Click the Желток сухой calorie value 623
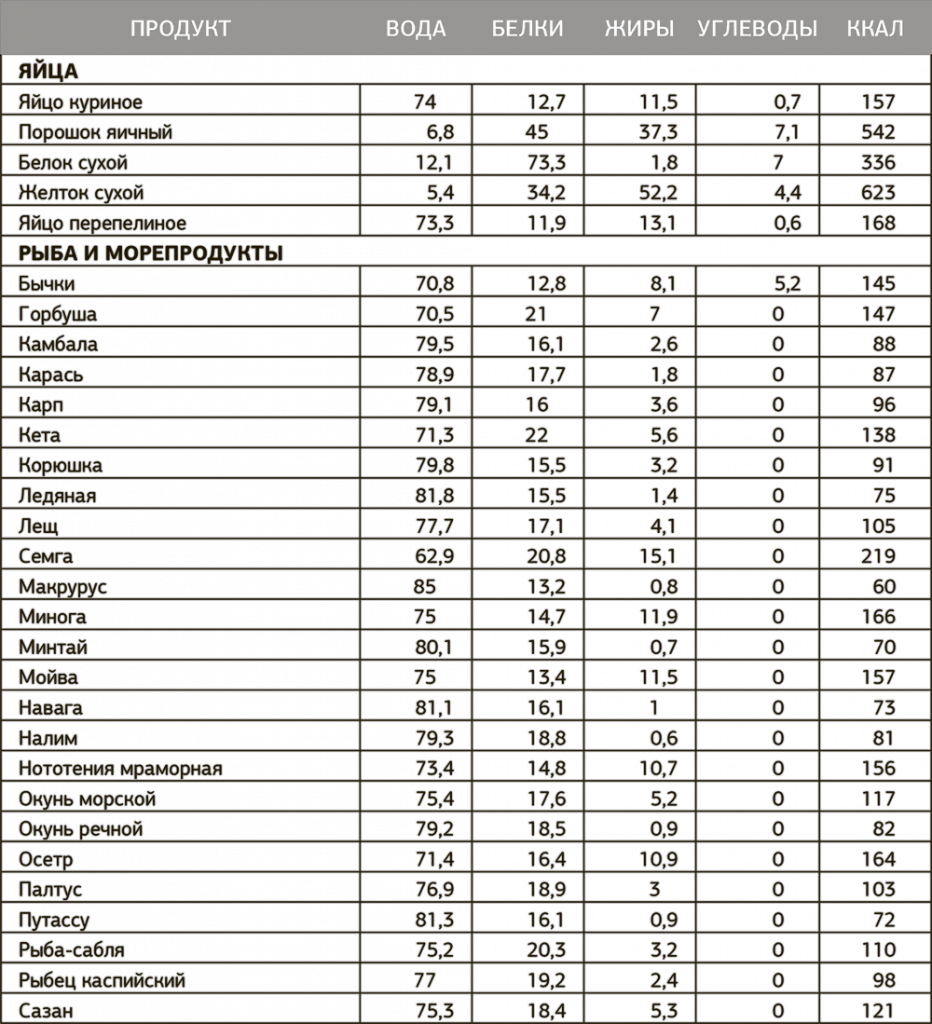Image resolution: width=932 pixels, height=1024 pixels. (877, 192)
